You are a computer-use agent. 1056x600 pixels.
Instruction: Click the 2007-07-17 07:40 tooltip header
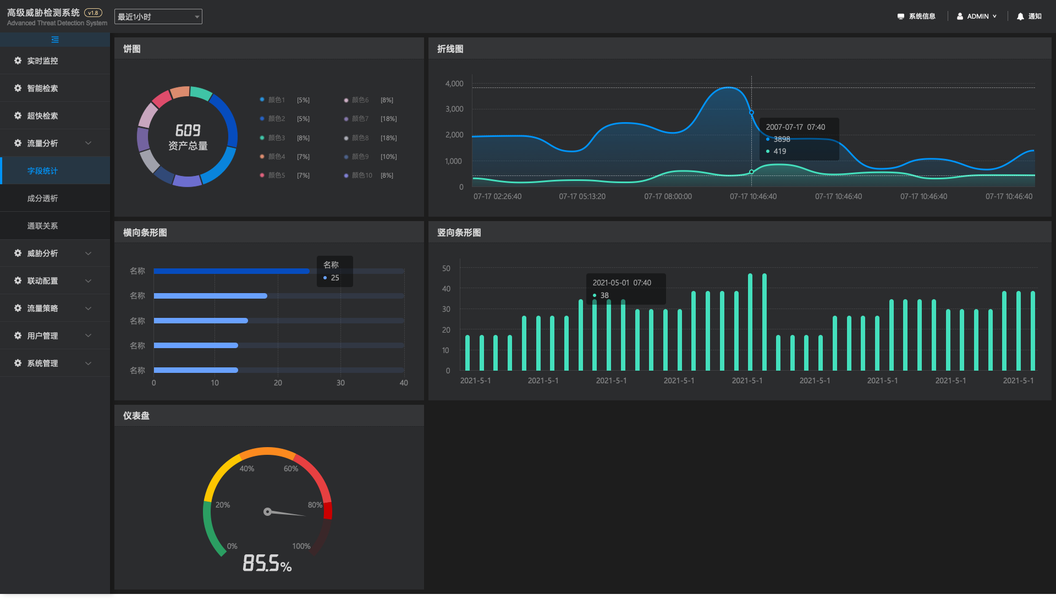795,127
